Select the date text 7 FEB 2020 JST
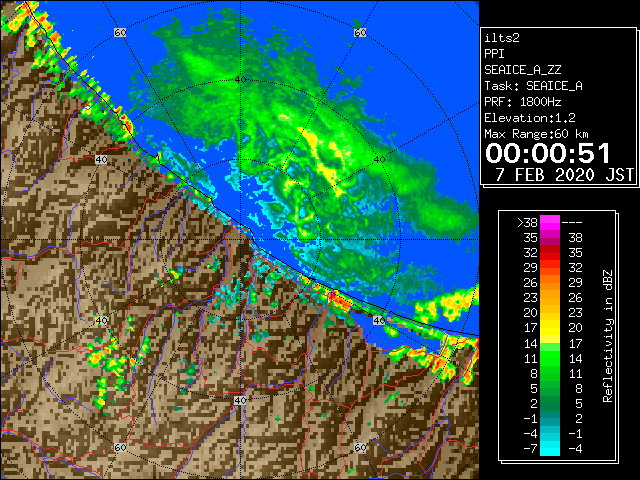 point(564,175)
